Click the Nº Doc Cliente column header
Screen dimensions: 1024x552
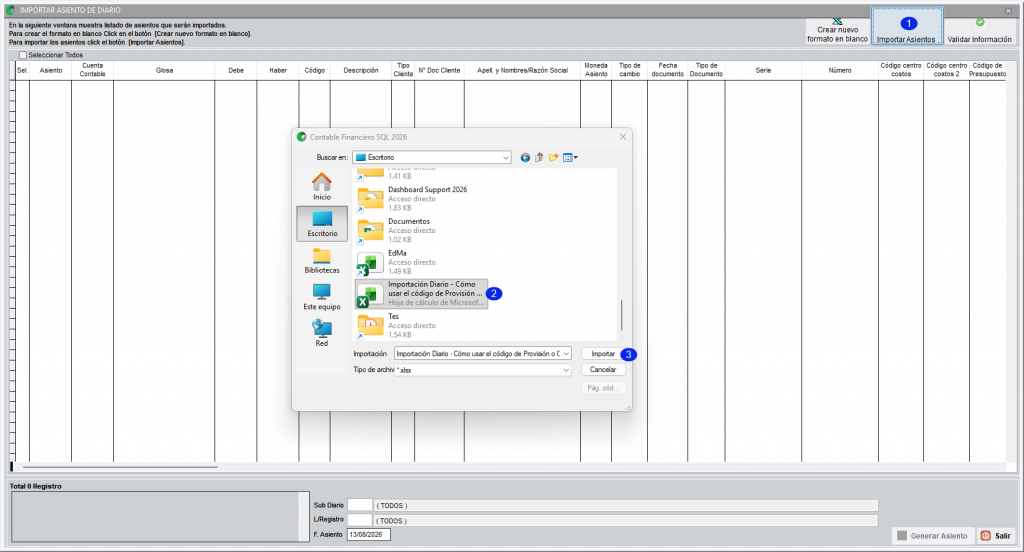click(x=439, y=71)
